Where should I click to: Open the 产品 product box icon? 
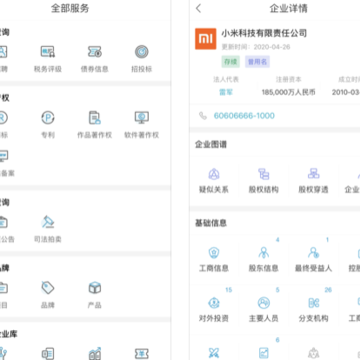95,288
